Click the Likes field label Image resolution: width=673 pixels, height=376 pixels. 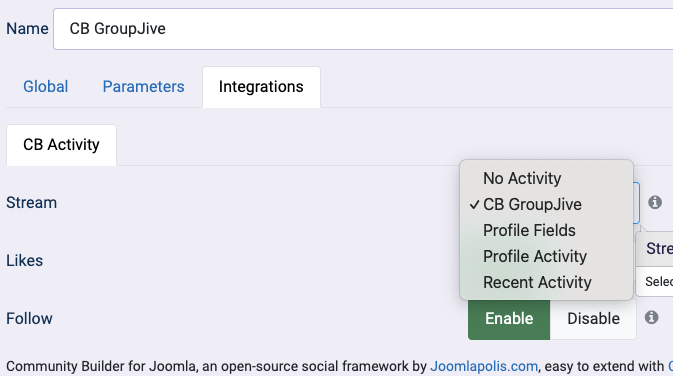(x=24, y=261)
